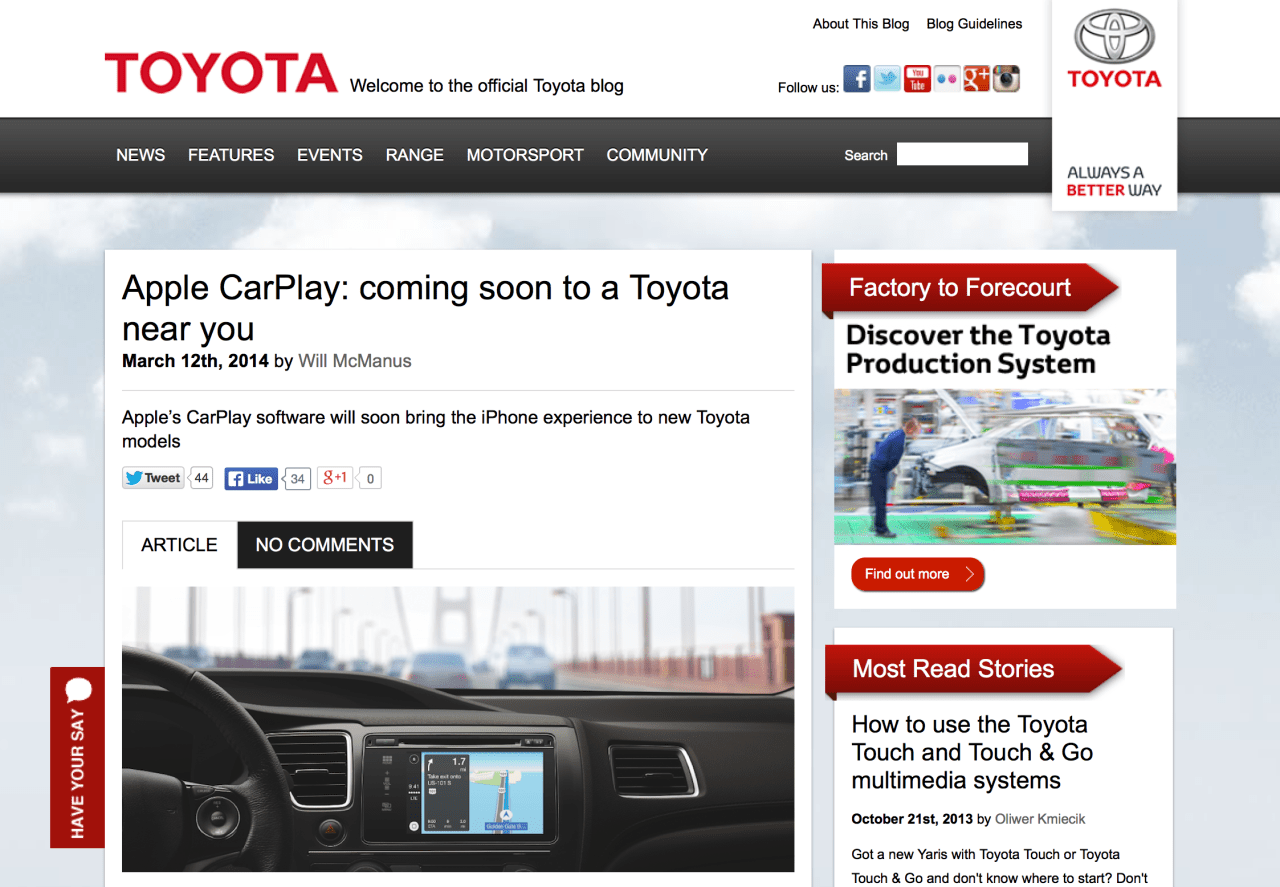This screenshot has height=887, width=1280.
Task: Open Toyota's Facebook page icon
Action: point(856,78)
